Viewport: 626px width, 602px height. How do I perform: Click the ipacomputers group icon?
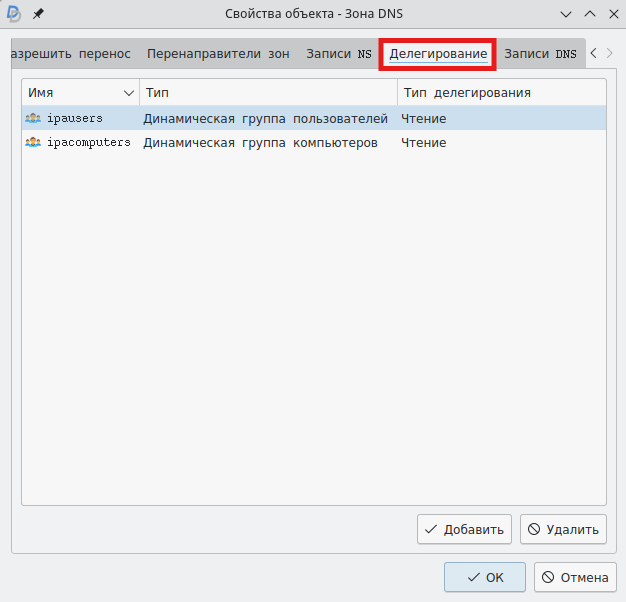click(33, 143)
